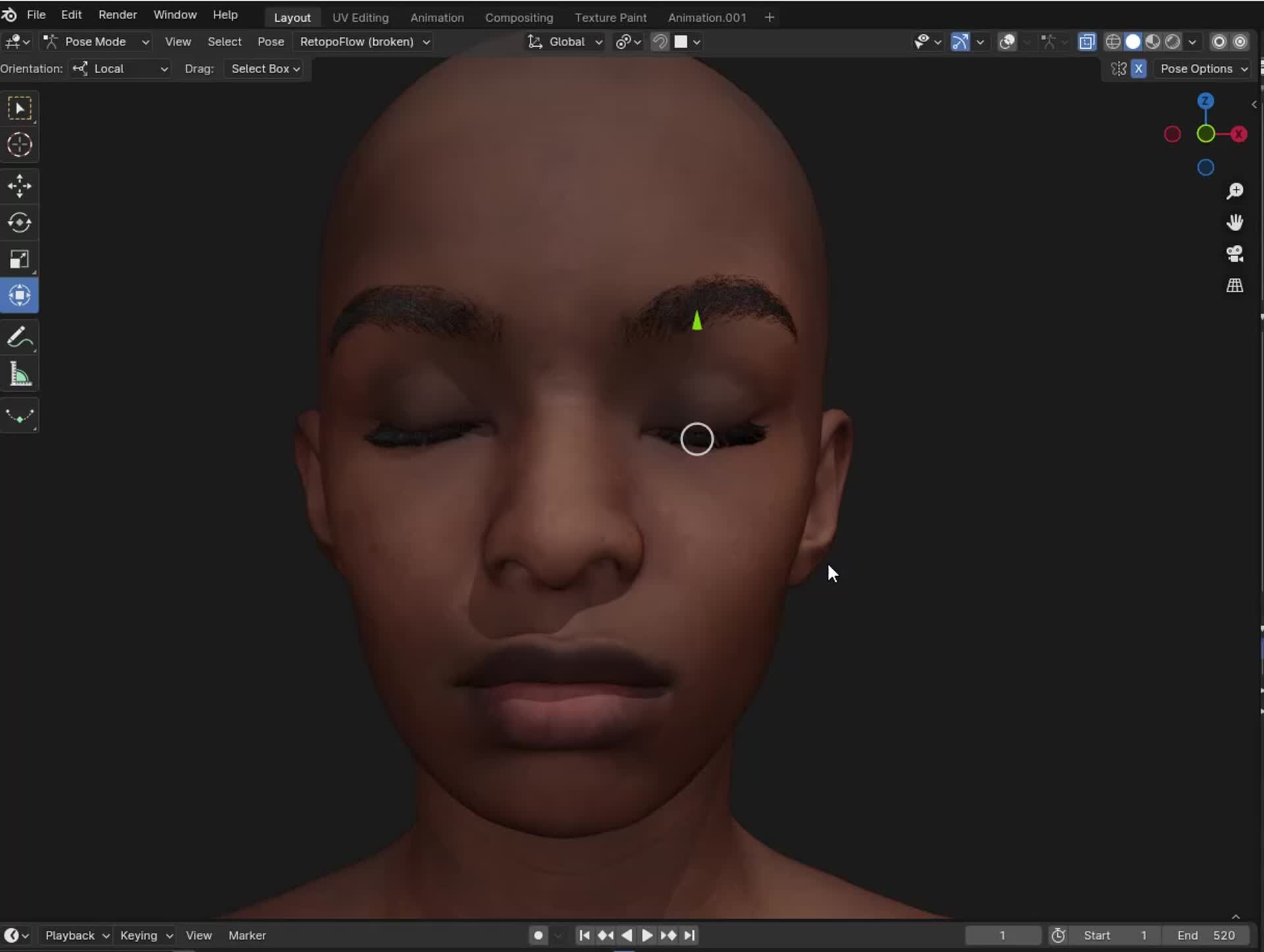Open the Transform Orientation dropdown showing Local
Screen dimensions: 1264x952
point(119,68)
